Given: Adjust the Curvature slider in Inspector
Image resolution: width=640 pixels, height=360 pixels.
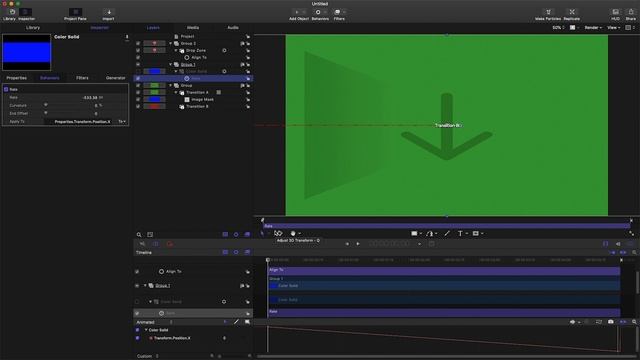Looking at the screenshot, I should click(46, 105).
